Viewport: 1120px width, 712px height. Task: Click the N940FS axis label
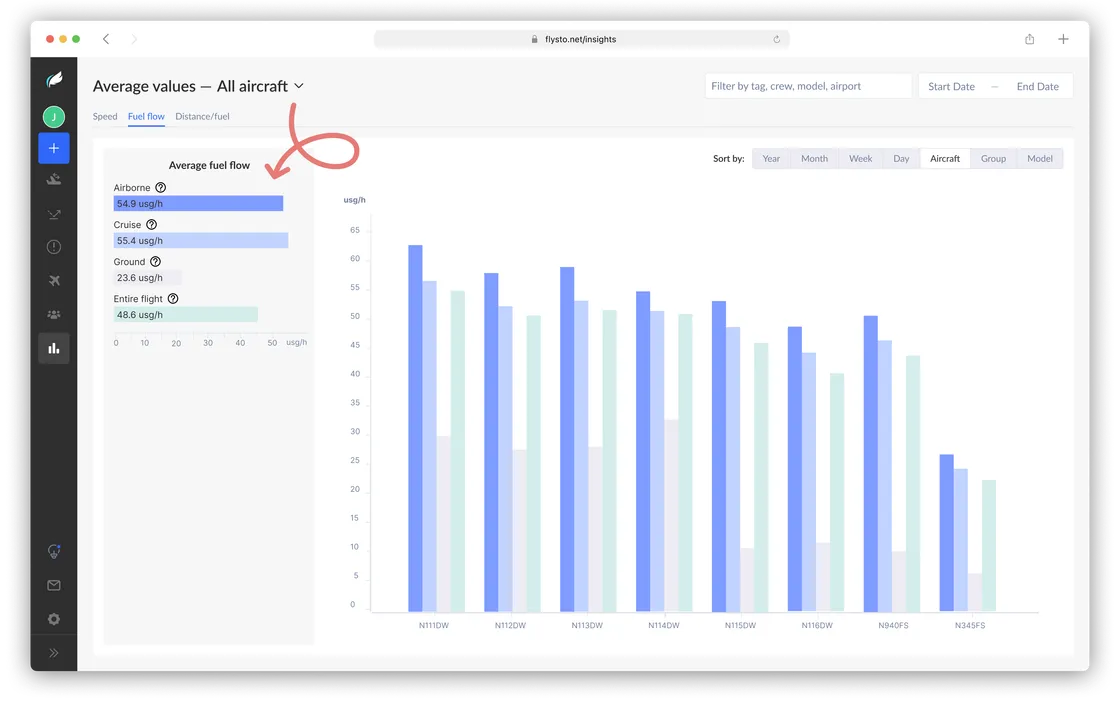click(894, 626)
